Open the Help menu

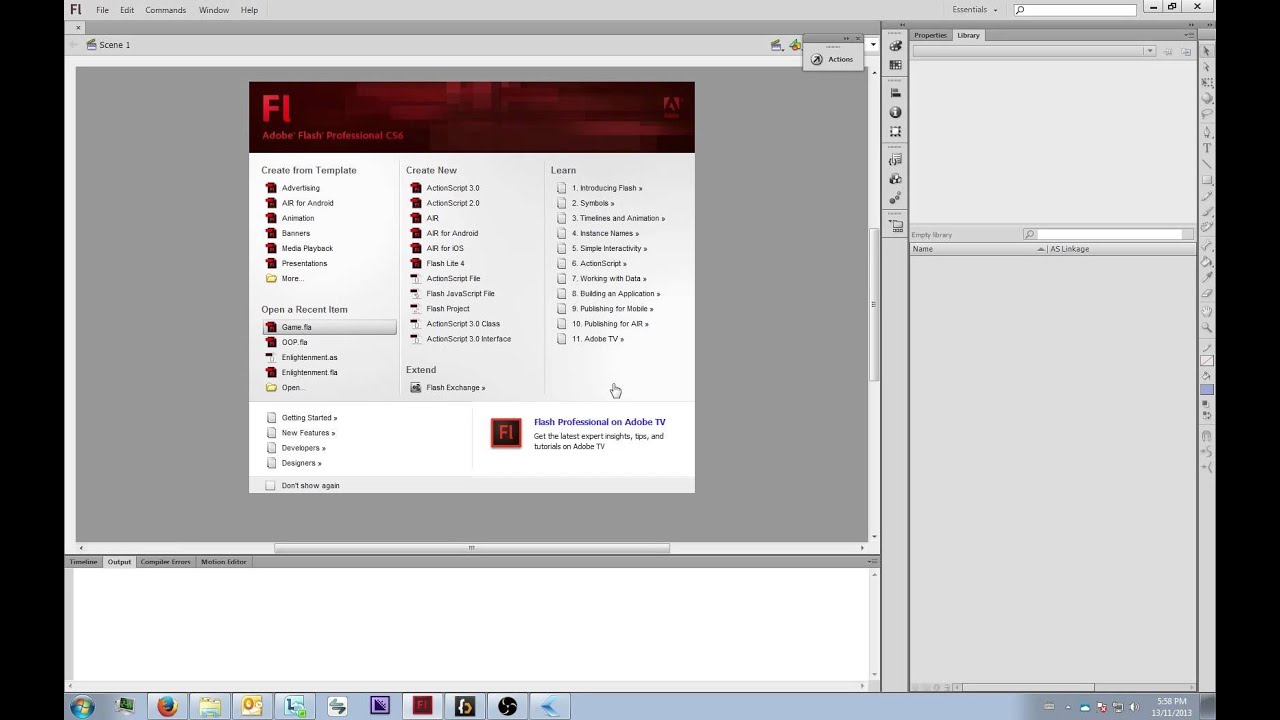coord(249,10)
